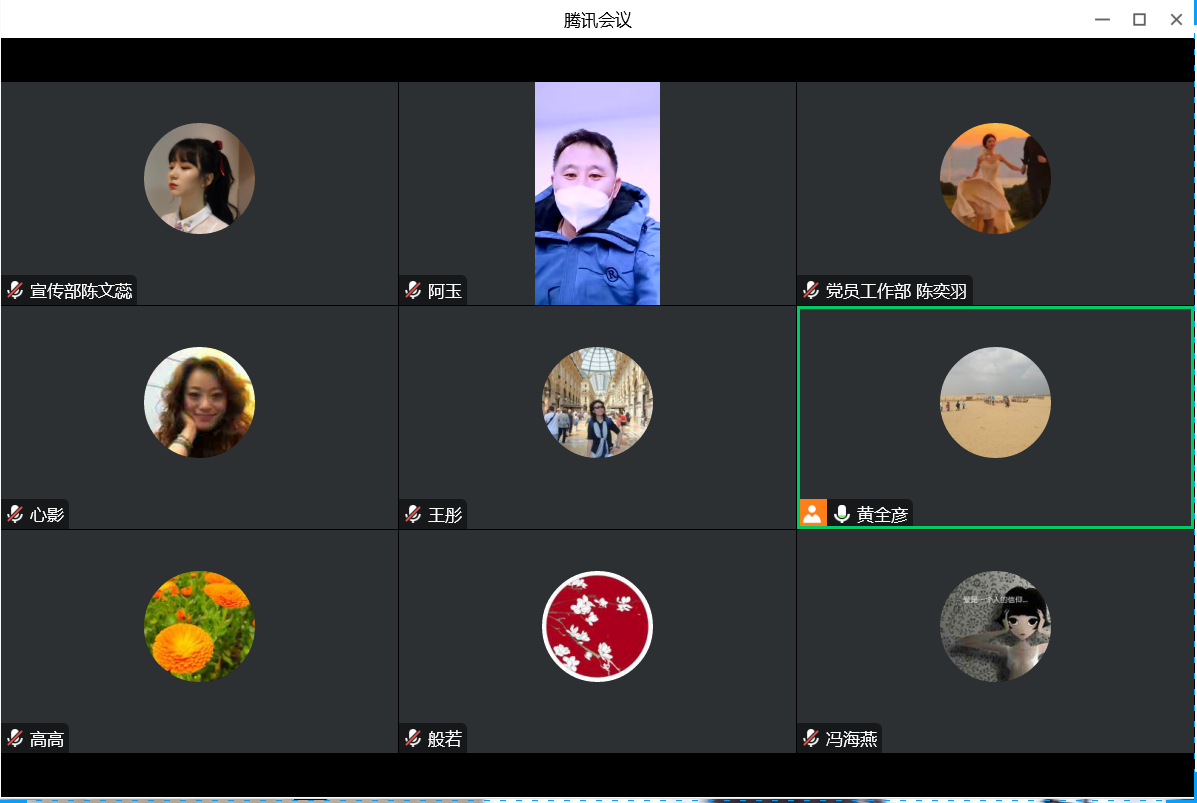This screenshot has height=803, width=1197.
Task: Click the 冯海燕 name label
Action: (851, 739)
